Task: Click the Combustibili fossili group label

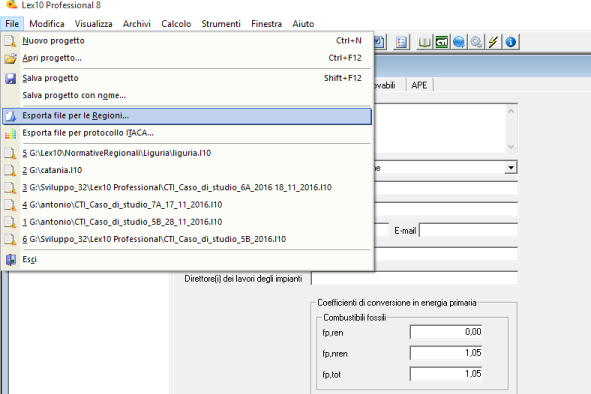Action: (x=355, y=318)
